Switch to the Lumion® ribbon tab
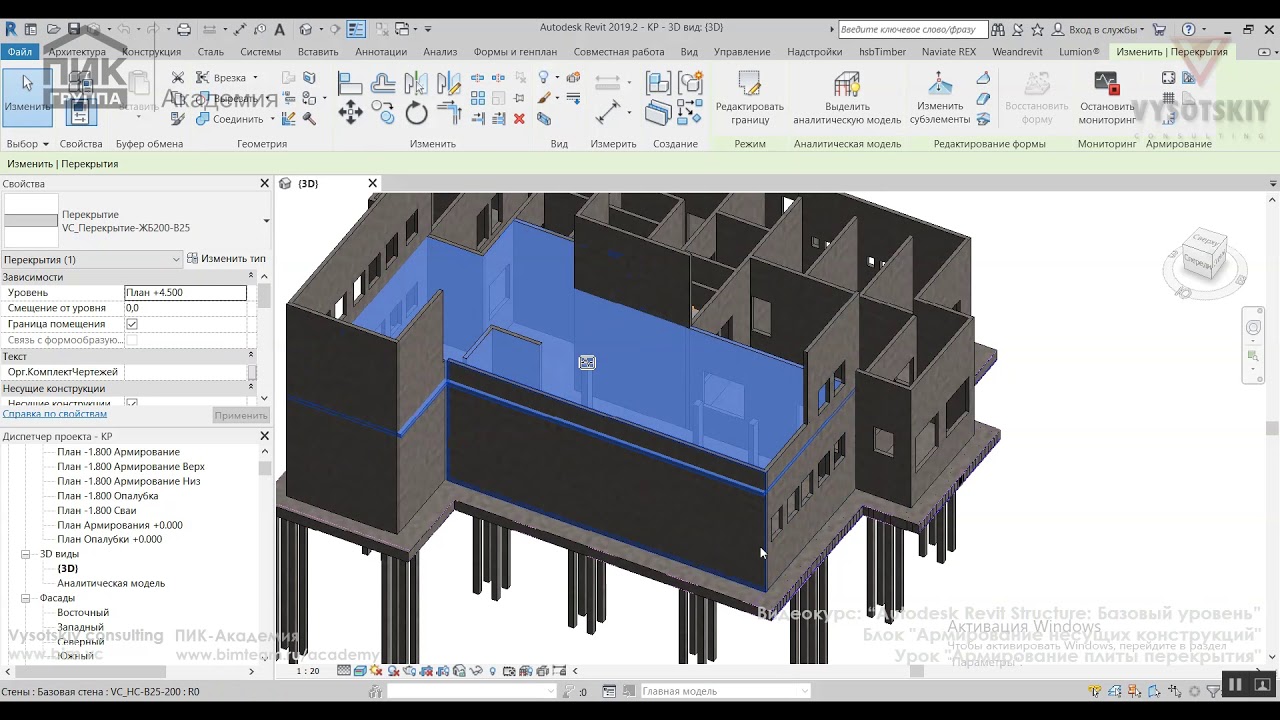1280x720 pixels. coord(1079,51)
